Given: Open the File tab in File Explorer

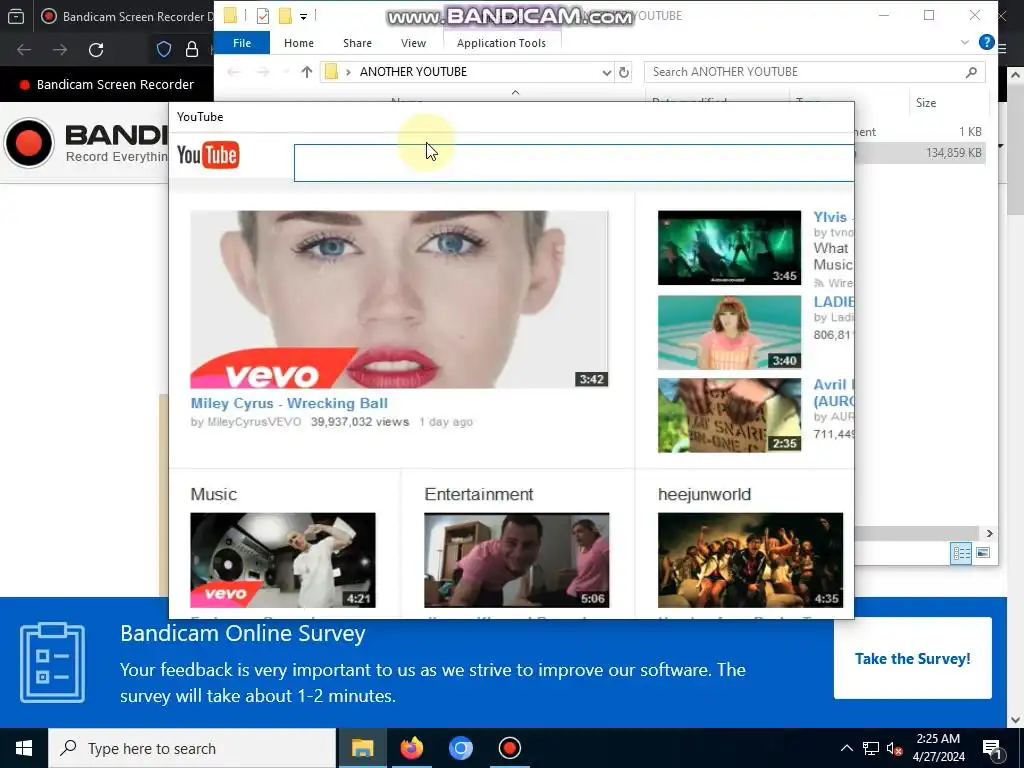Looking at the screenshot, I should 242,42.
